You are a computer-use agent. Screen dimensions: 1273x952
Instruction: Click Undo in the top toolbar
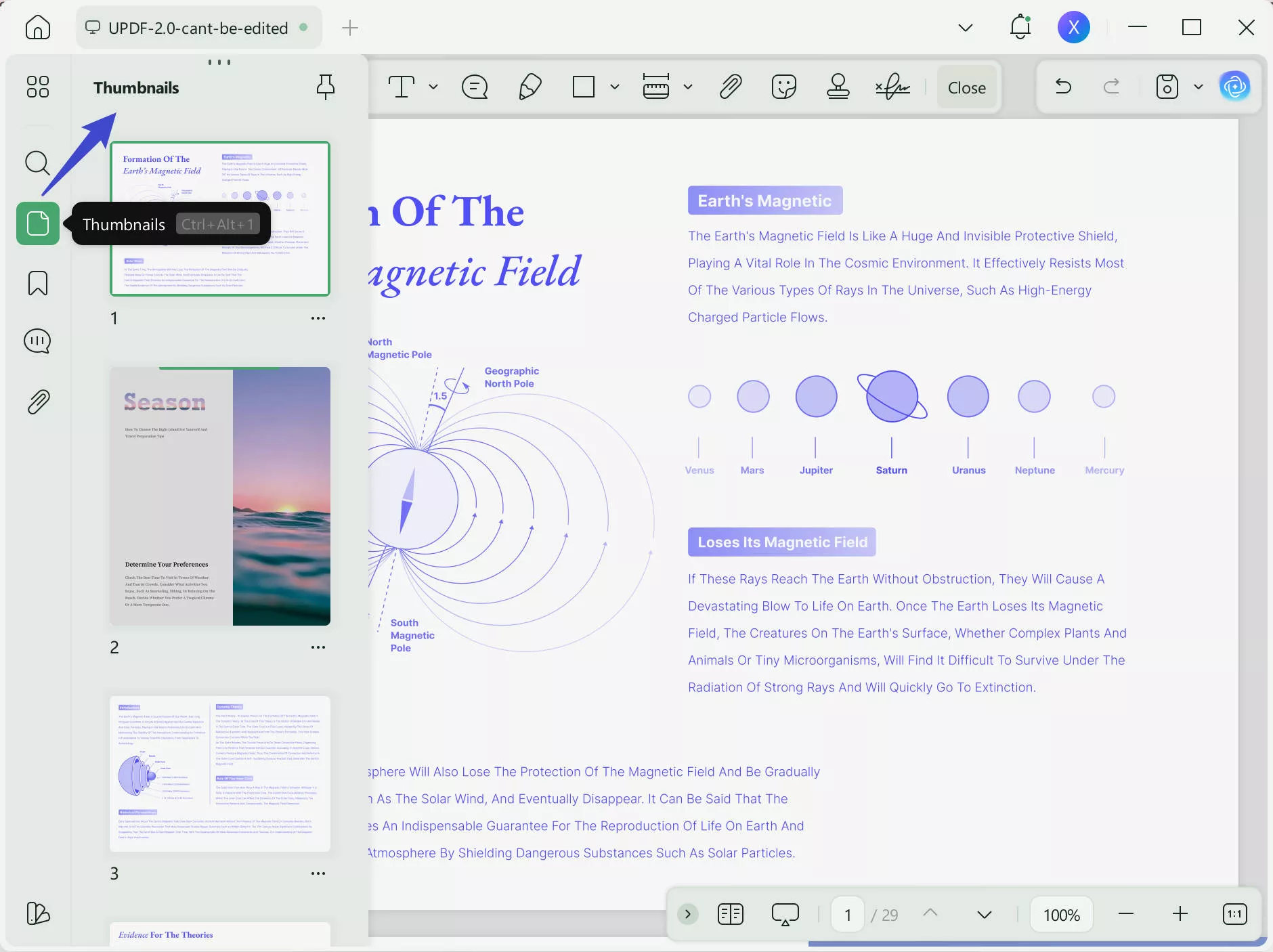click(x=1062, y=87)
